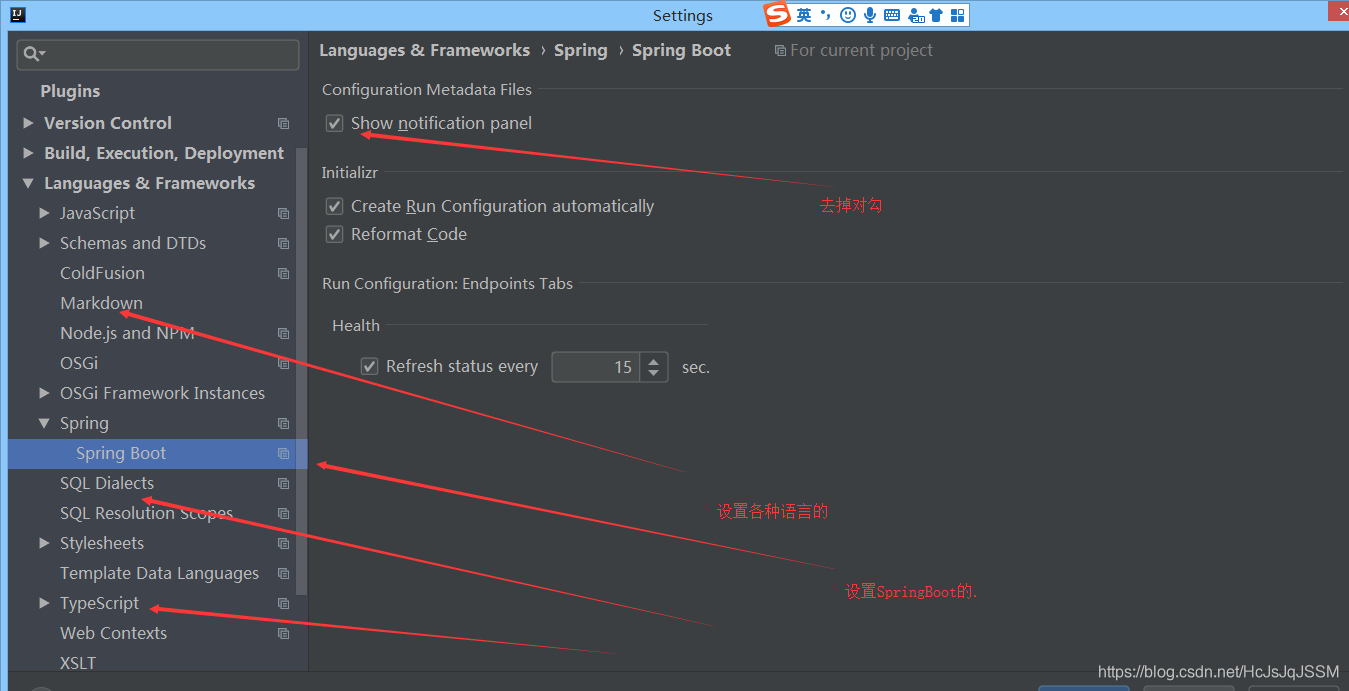Increase refresh interval with up arrow
This screenshot has width=1349, height=691.
point(653,360)
